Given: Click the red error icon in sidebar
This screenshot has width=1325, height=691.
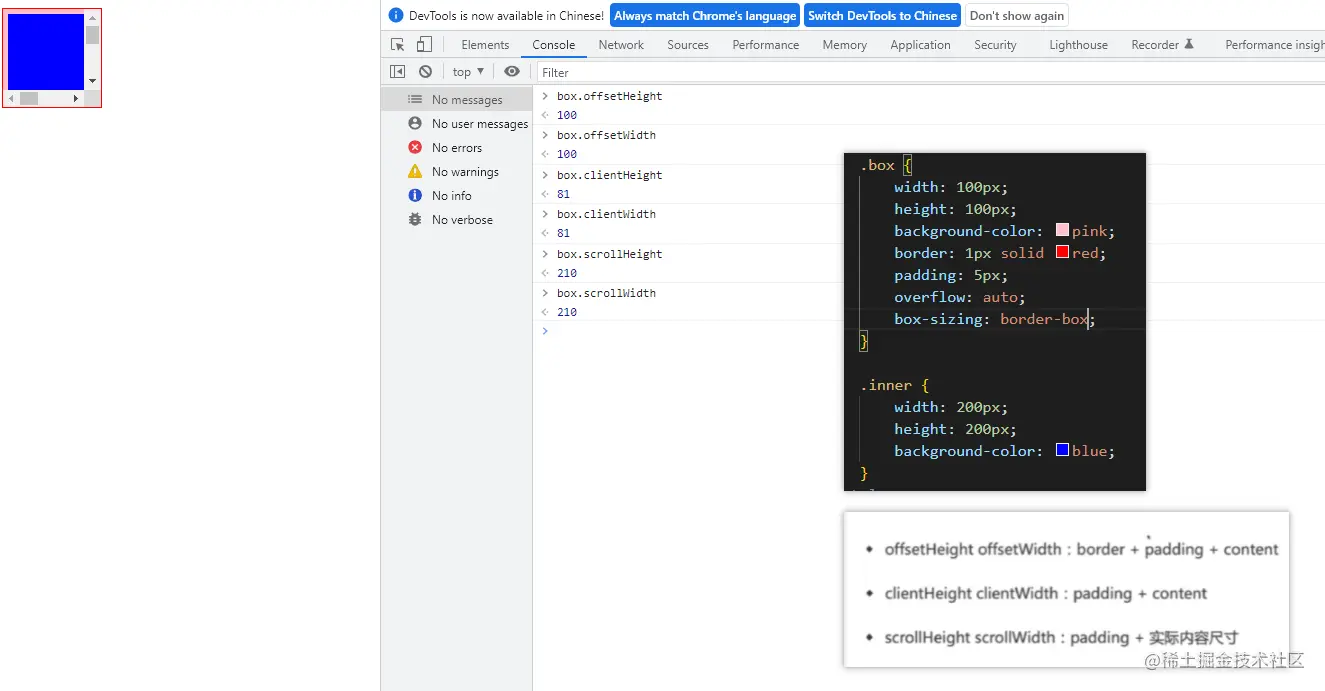Looking at the screenshot, I should pyautogui.click(x=415, y=147).
